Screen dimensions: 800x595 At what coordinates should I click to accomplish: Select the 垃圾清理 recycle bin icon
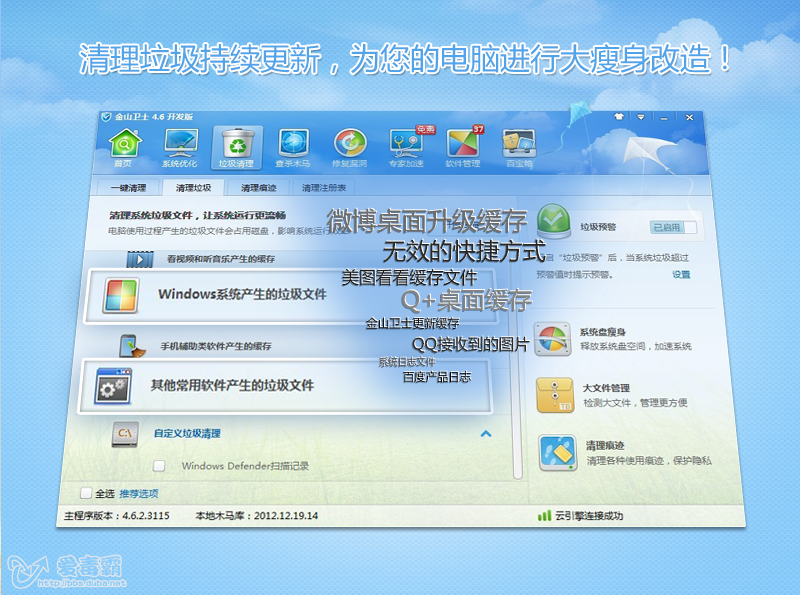237,143
